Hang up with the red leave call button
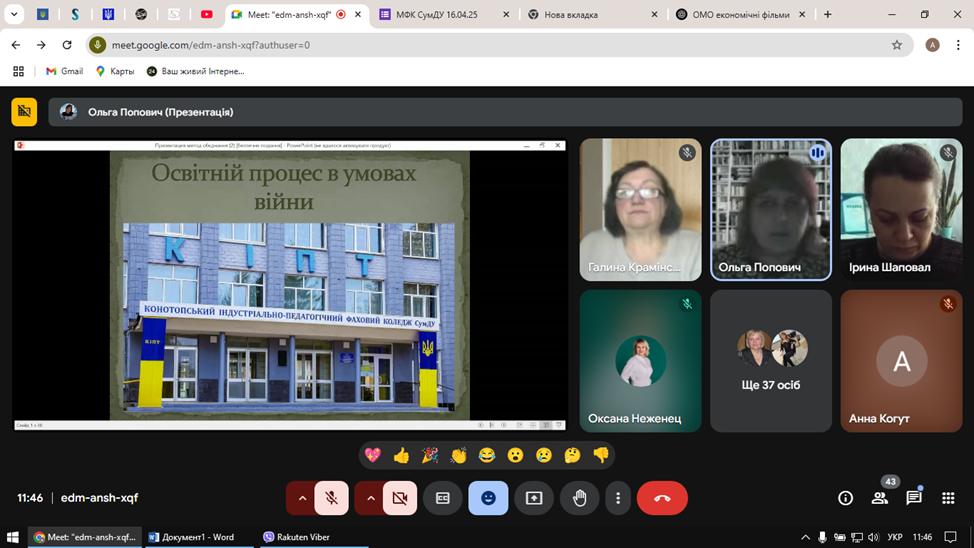The image size is (974, 548). tap(662, 498)
